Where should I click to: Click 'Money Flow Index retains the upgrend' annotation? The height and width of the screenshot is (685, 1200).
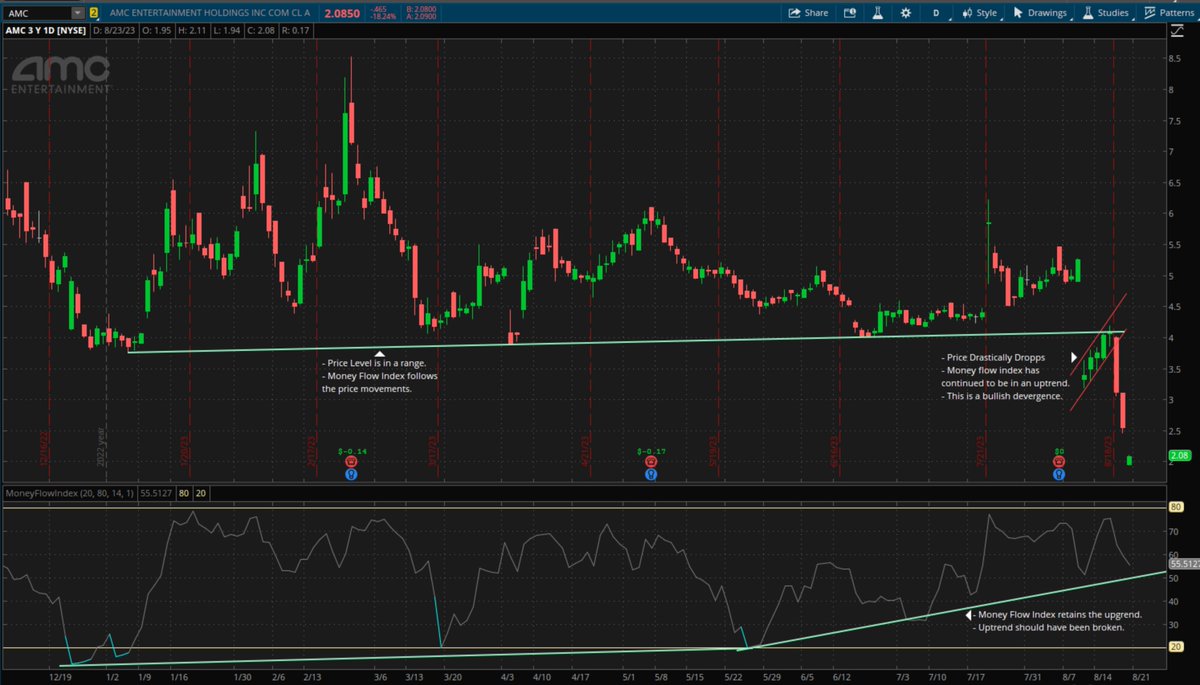[x=1056, y=615]
